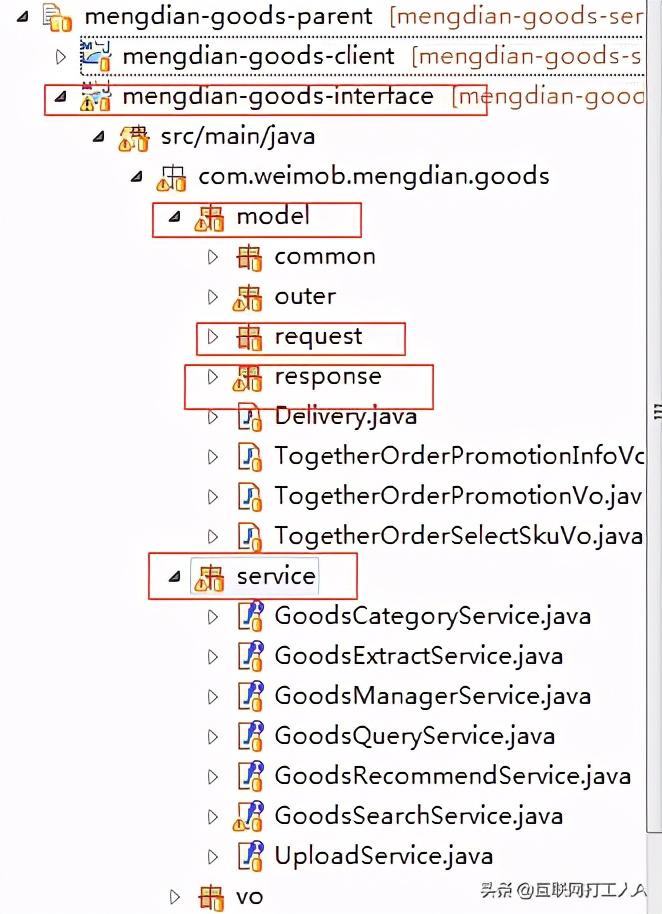Click the model package icon
662x914 pixels.
[x=210, y=217]
